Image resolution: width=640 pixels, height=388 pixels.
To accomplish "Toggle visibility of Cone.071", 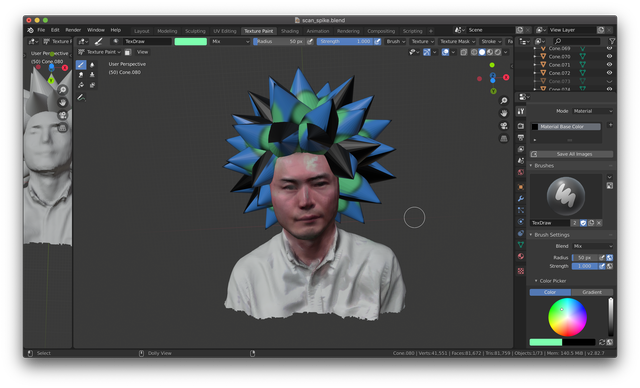I will pyautogui.click(x=609, y=64).
